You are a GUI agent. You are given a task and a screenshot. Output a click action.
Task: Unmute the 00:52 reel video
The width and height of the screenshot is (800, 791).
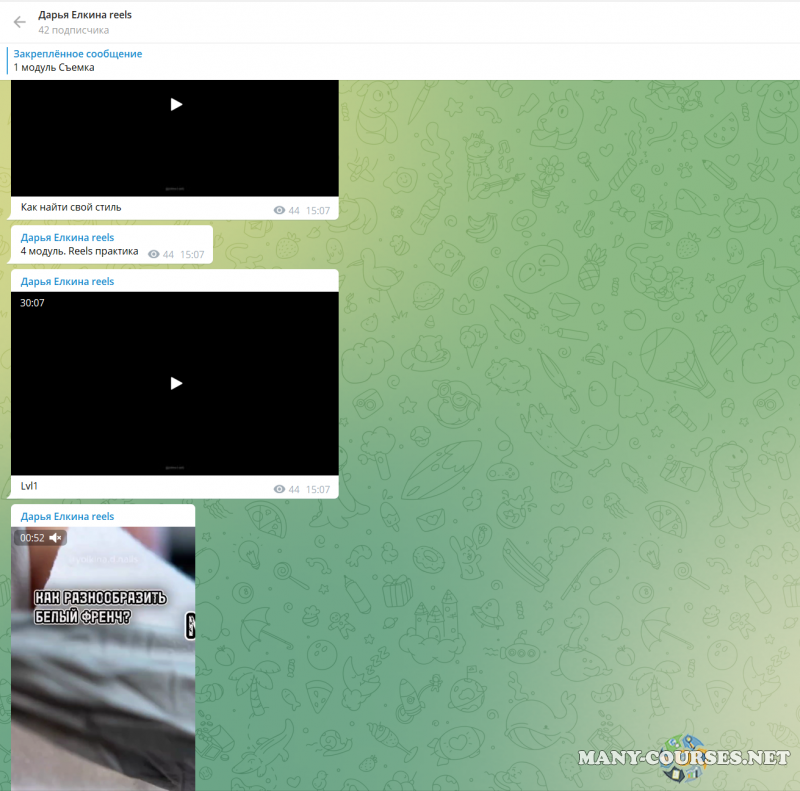click(56, 538)
